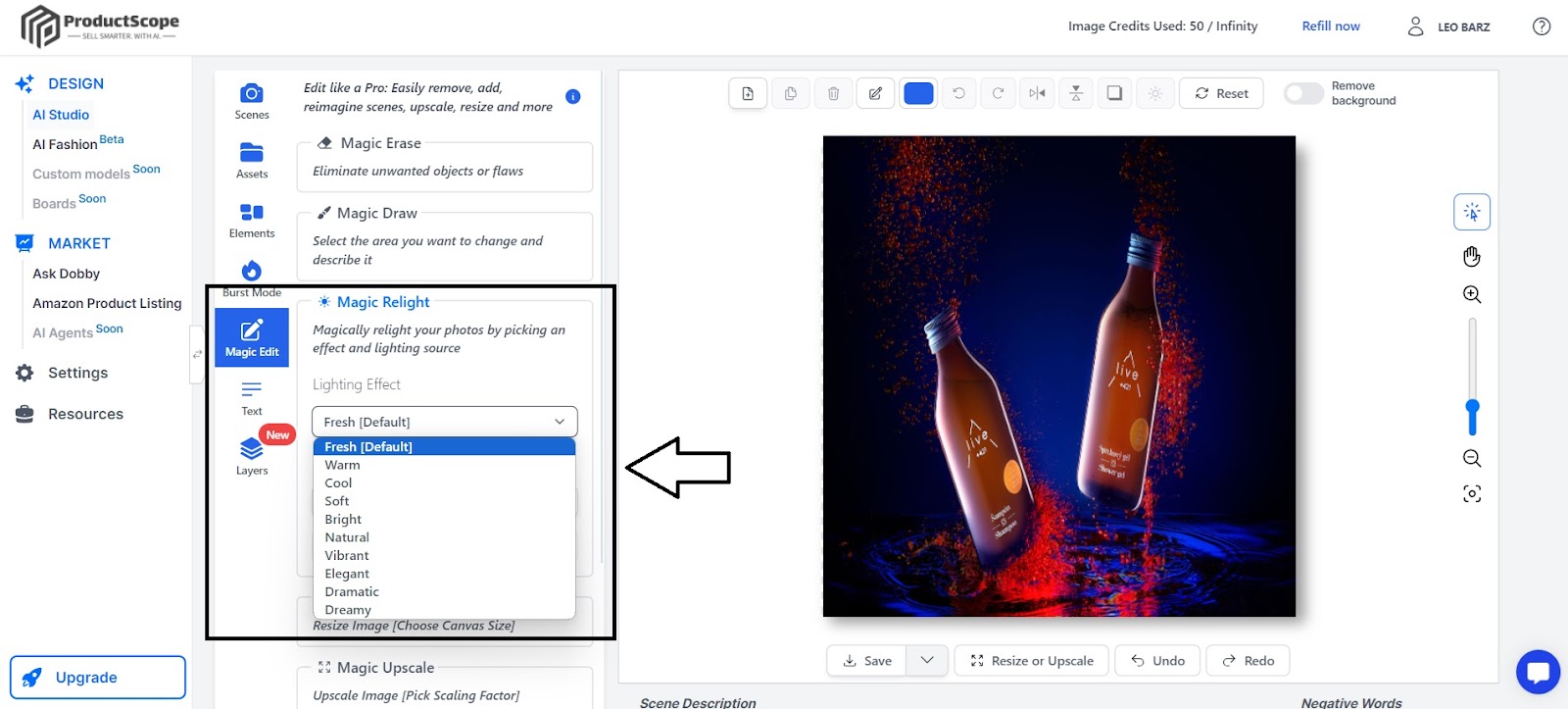Open the chat support bubble
This screenshot has height=709, width=1568.
1538,673
